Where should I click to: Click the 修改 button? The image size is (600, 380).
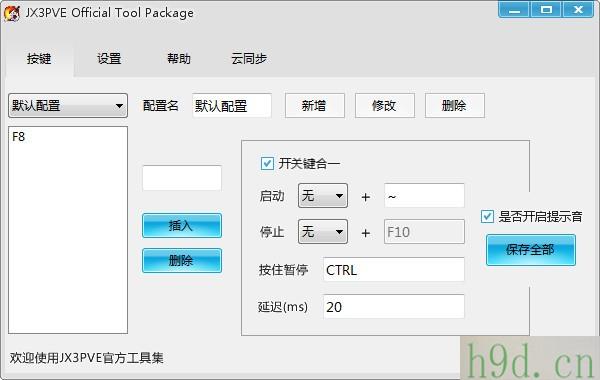(385, 105)
